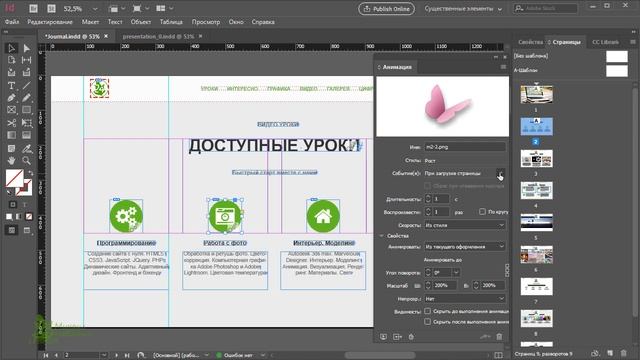
Task: Select the Zoom tool
Action: [x=27, y=160]
